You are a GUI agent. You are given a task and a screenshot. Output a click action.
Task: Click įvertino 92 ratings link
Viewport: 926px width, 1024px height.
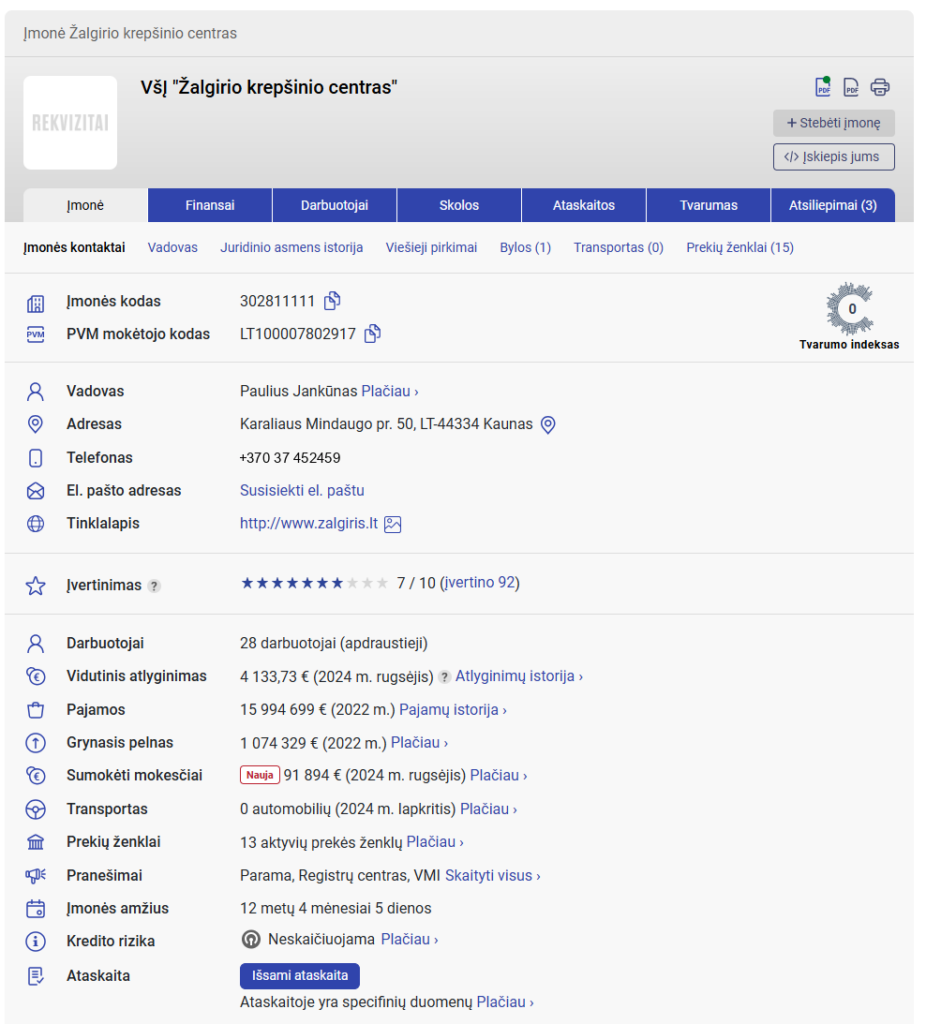[480, 583]
